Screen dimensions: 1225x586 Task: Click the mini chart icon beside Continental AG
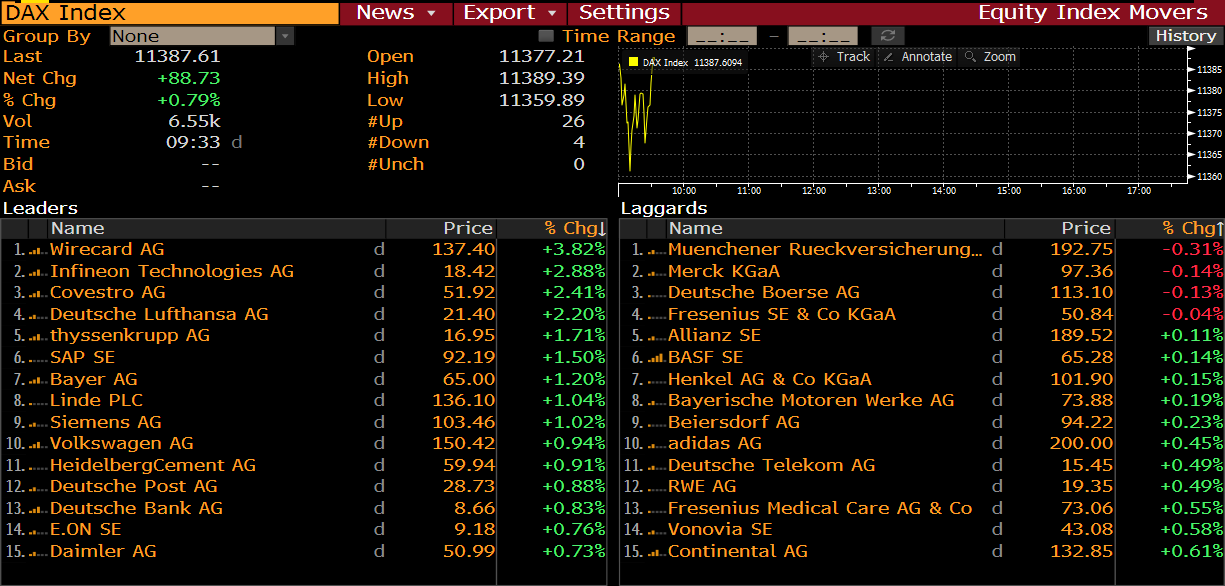tap(657, 552)
